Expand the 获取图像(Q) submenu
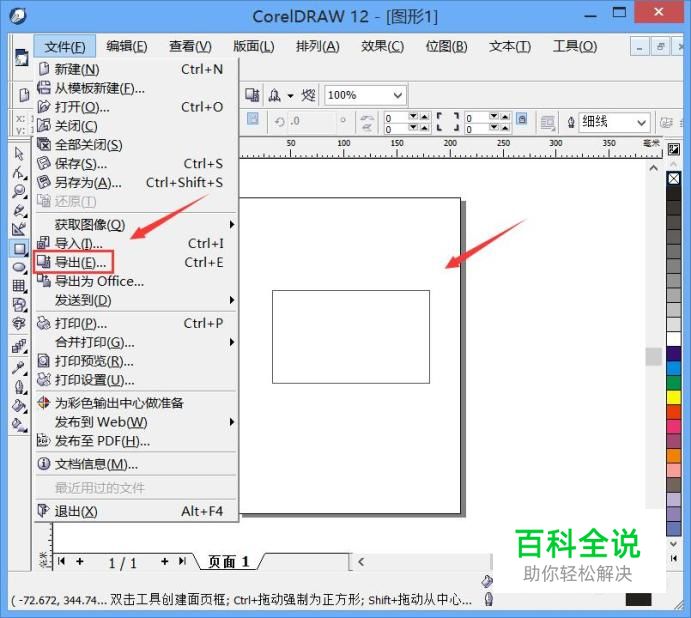691x618 pixels. pos(136,225)
